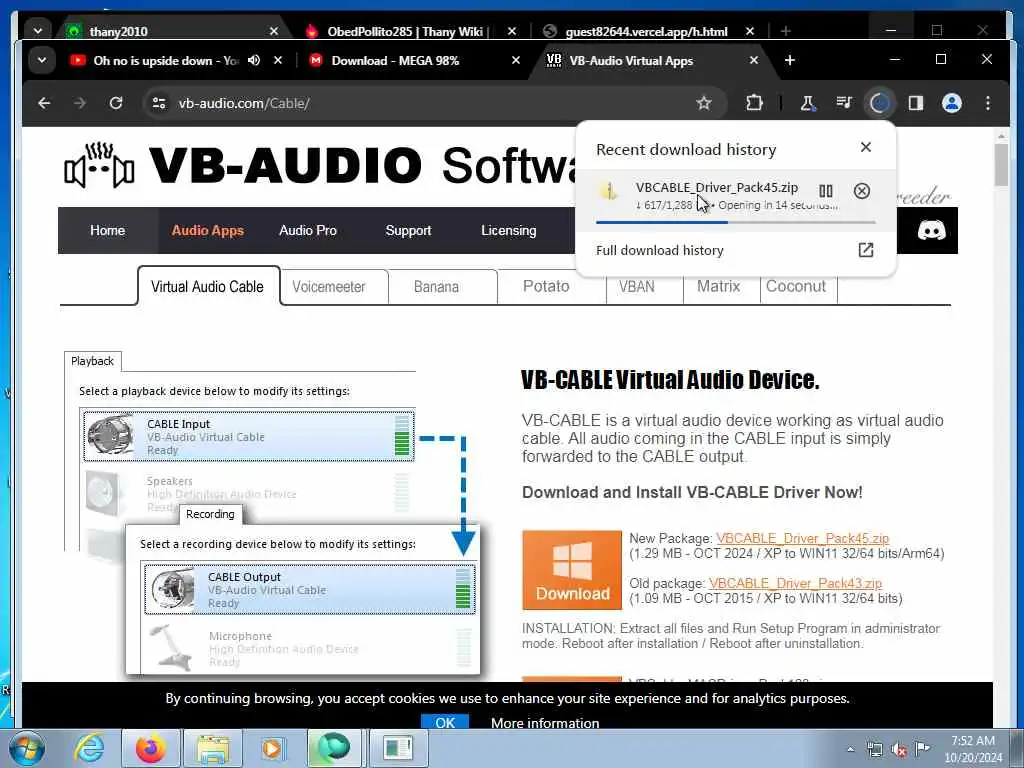The width and height of the screenshot is (1024, 768).
Task: Close the Oh no is upside down tab
Action: tap(278, 60)
